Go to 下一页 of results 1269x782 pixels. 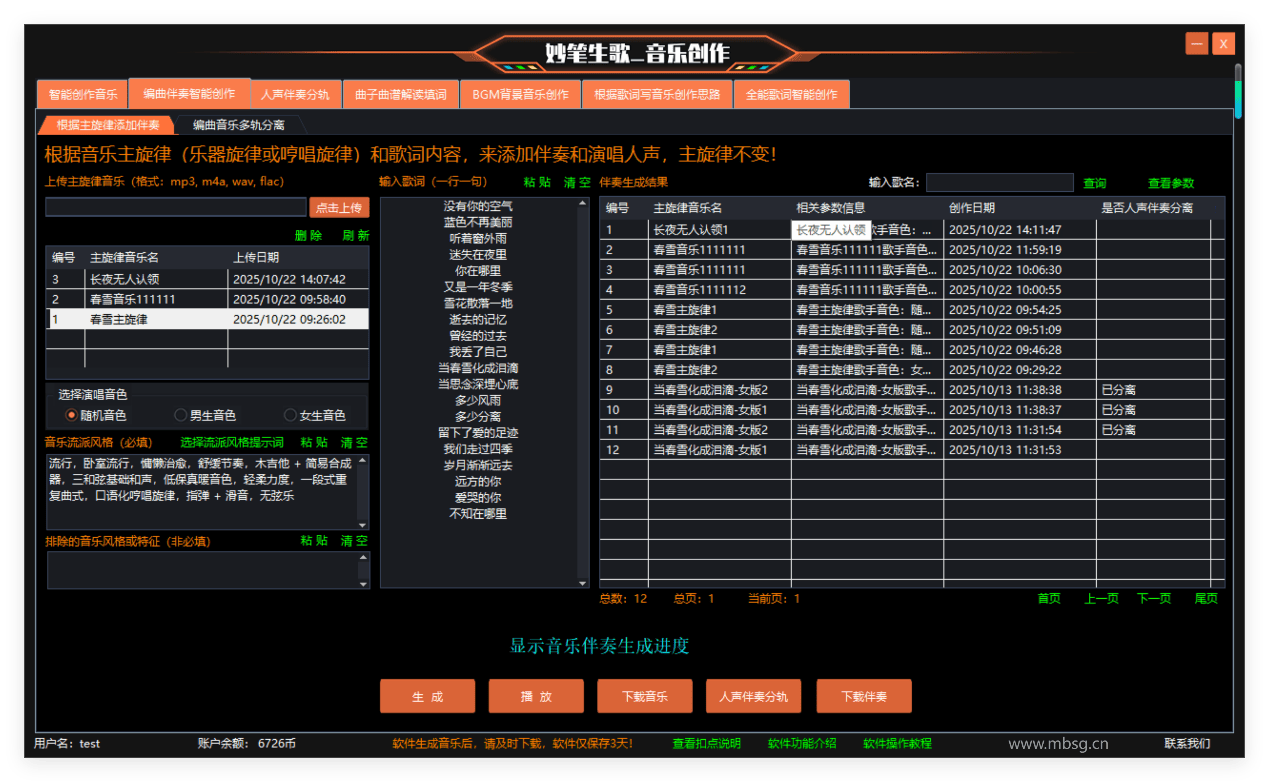pos(1153,598)
